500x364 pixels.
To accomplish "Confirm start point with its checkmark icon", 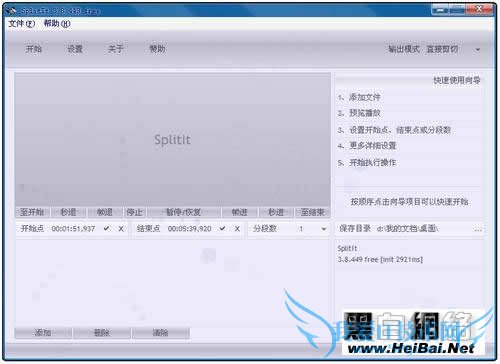I will click(x=106, y=229).
